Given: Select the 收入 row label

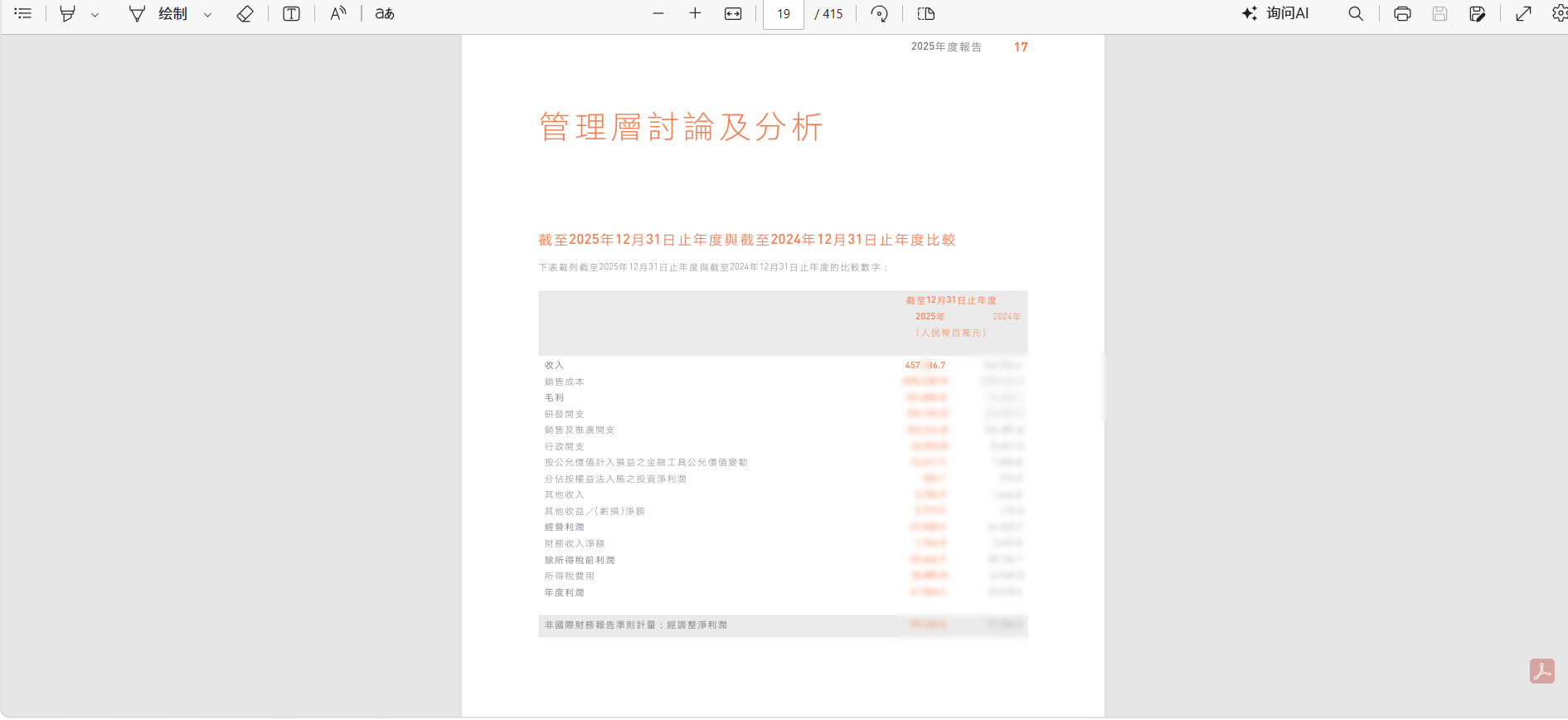Looking at the screenshot, I should (554, 365).
